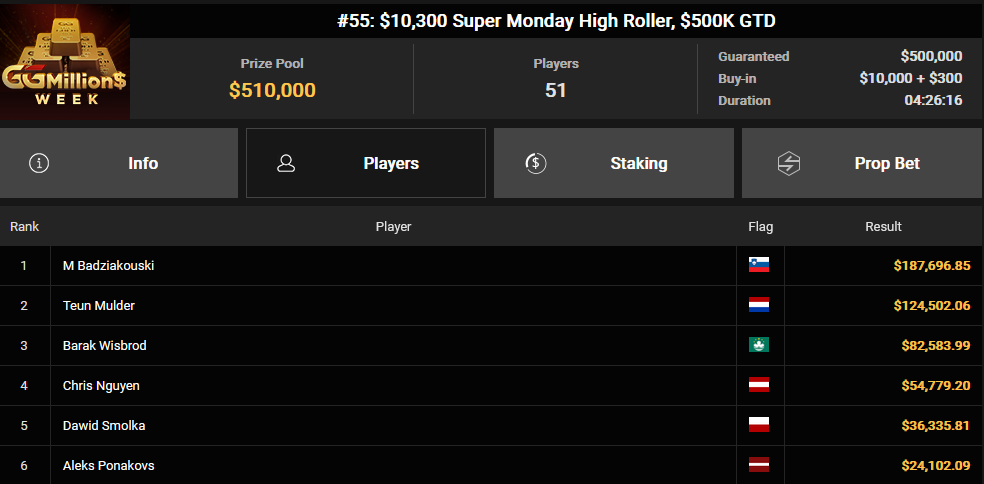Screen dimensions: 984x484
Task: Click Dawid Smolka's Poland flag icon
Action: 759,425
